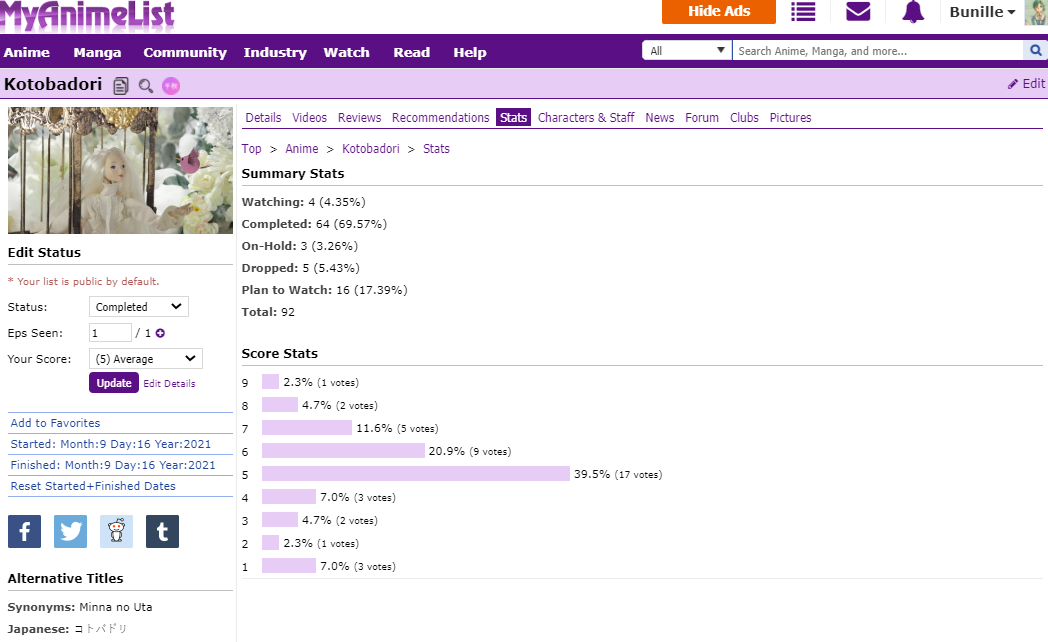Click the Hide Ads button
1048x642 pixels.
coord(719,11)
